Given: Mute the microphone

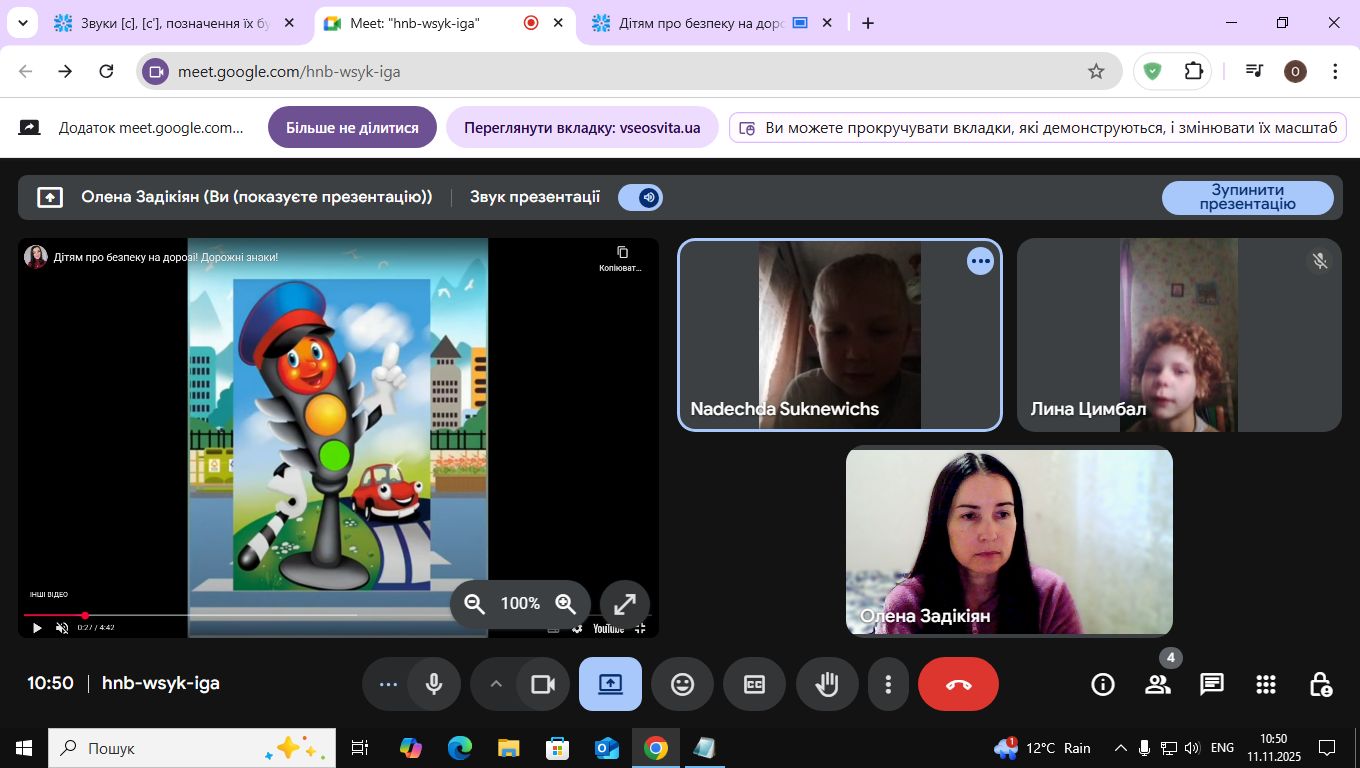Looking at the screenshot, I should (433, 684).
